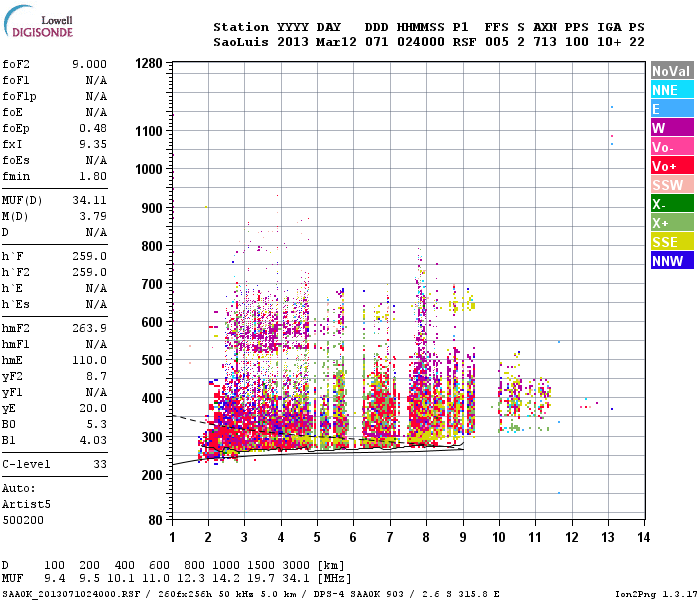
Task: Click the Artist5 auto-scaling label
Action: pos(26,504)
